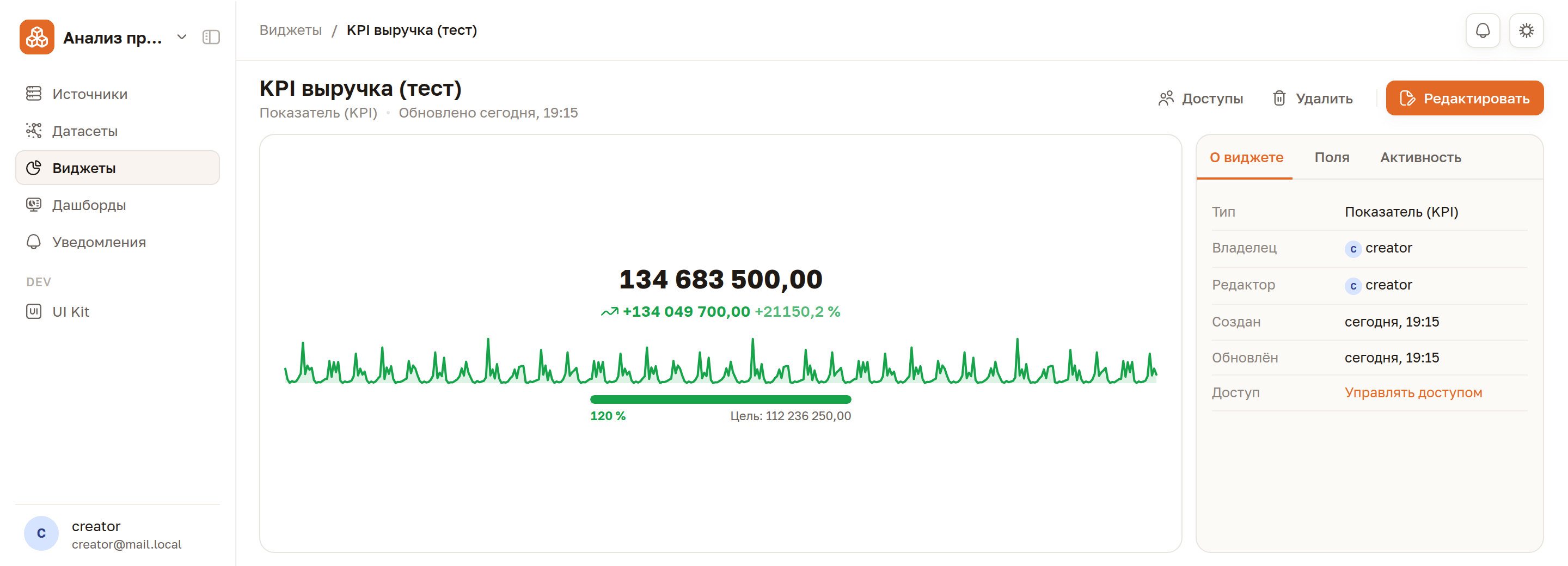This screenshot has width=1568, height=566.
Task: Open Уведомления in the sidebar
Action: (118, 242)
